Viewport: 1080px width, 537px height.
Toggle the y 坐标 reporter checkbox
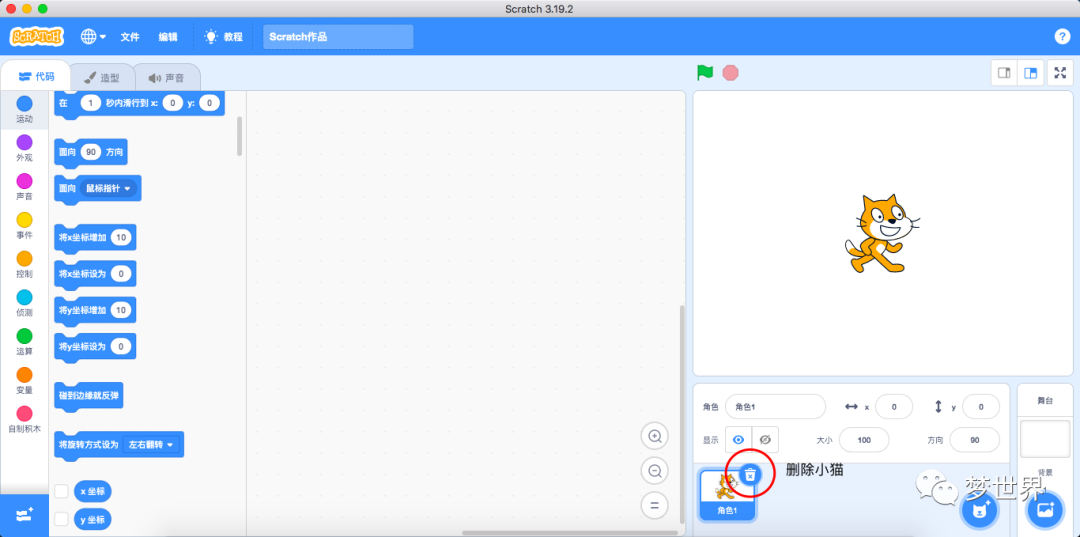pyautogui.click(x=61, y=519)
